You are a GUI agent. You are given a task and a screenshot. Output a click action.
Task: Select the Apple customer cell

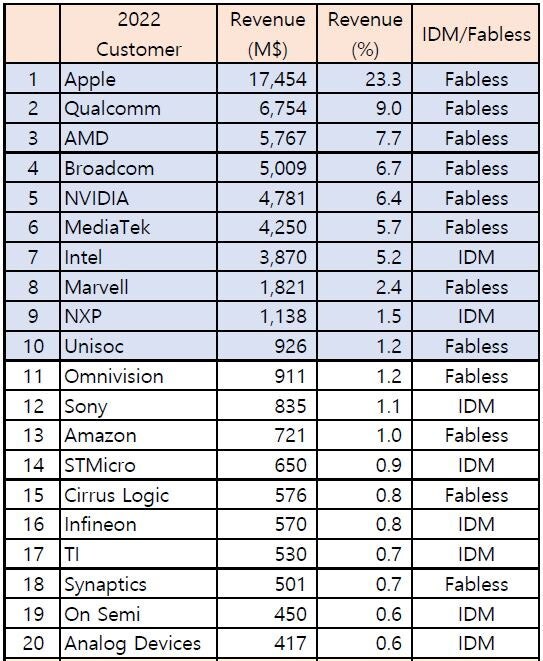(139, 79)
